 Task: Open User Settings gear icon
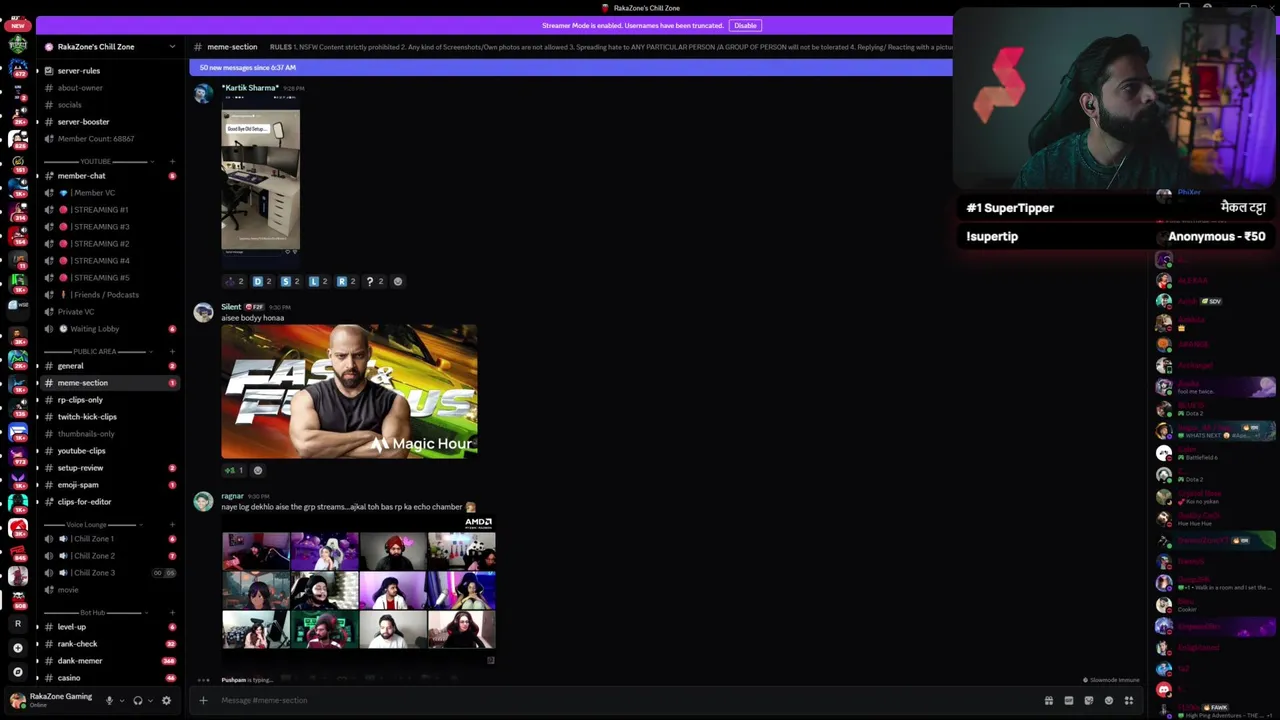point(166,701)
